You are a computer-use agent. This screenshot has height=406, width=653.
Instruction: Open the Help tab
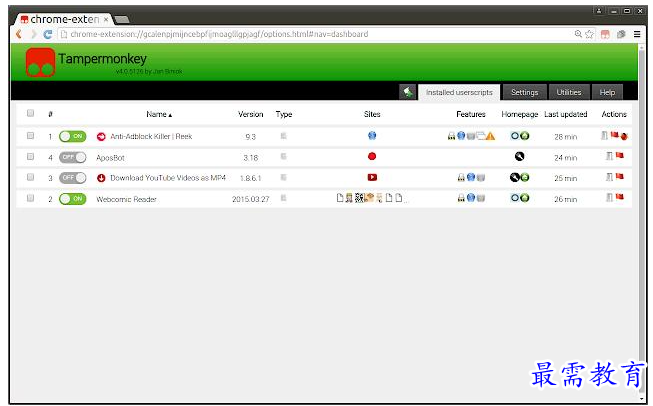[607, 92]
